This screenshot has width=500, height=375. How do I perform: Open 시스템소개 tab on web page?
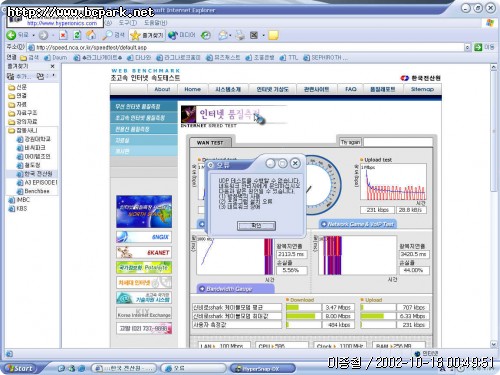(x=228, y=89)
